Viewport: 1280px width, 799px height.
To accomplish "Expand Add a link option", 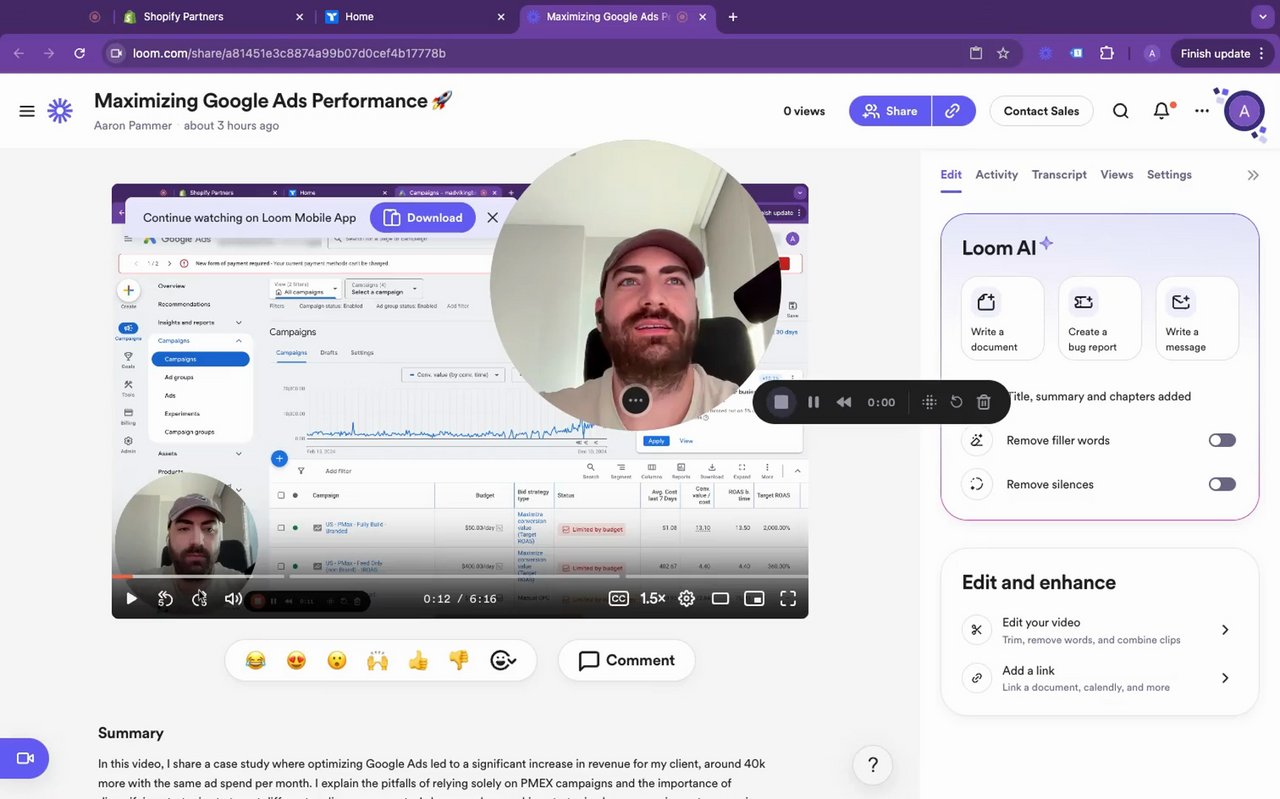I will [x=1100, y=678].
